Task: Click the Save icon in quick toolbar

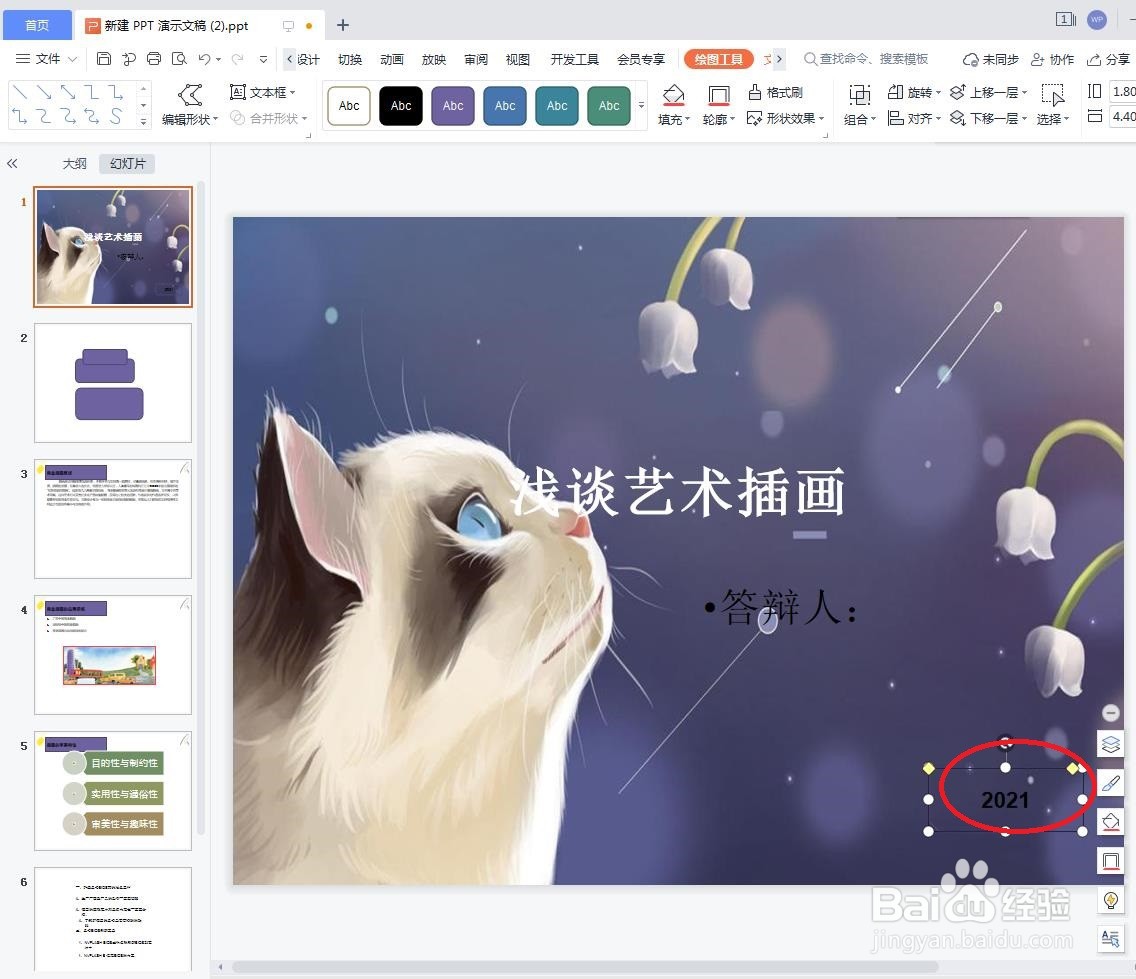Action: point(104,59)
